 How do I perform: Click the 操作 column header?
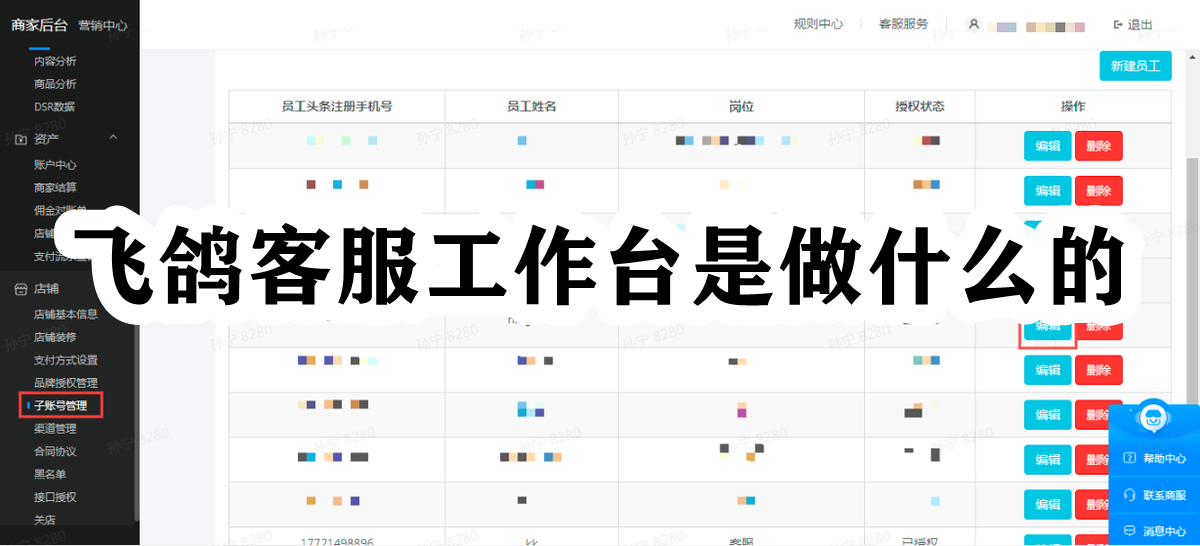1073,106
